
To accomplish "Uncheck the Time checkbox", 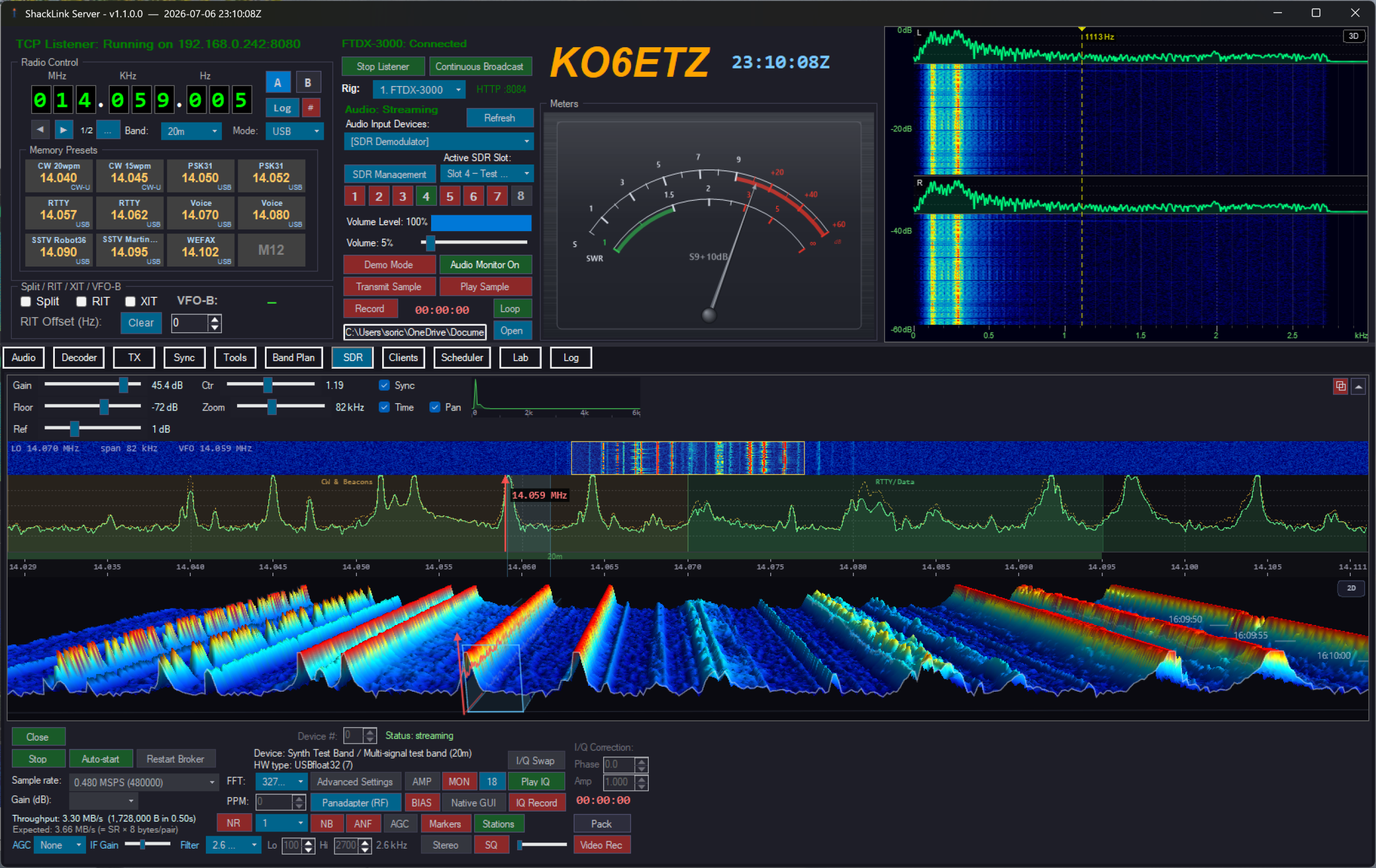I will coord(384,407).
